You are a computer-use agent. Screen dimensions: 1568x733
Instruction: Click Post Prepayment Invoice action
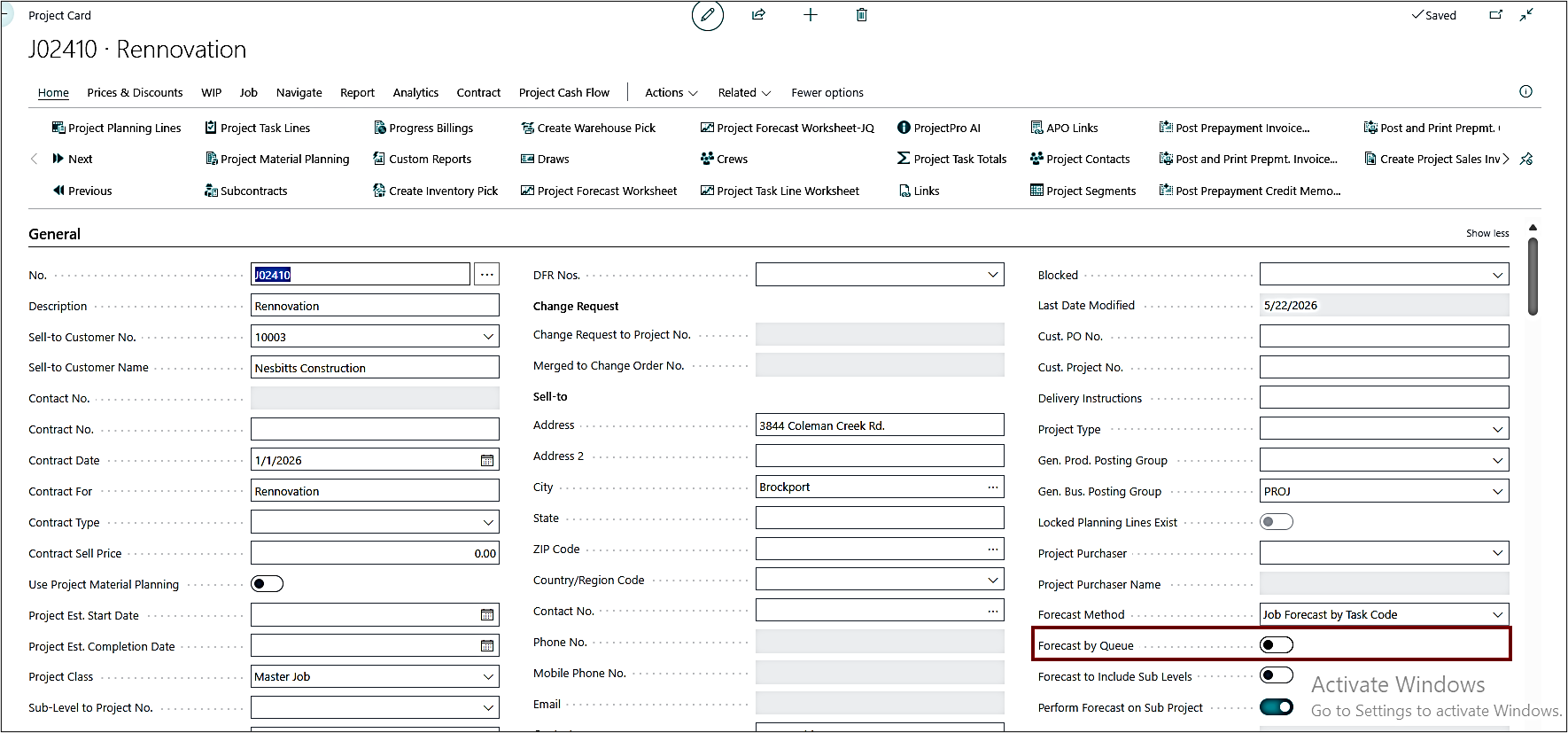pyautogui.click(x=1234, y=128)
